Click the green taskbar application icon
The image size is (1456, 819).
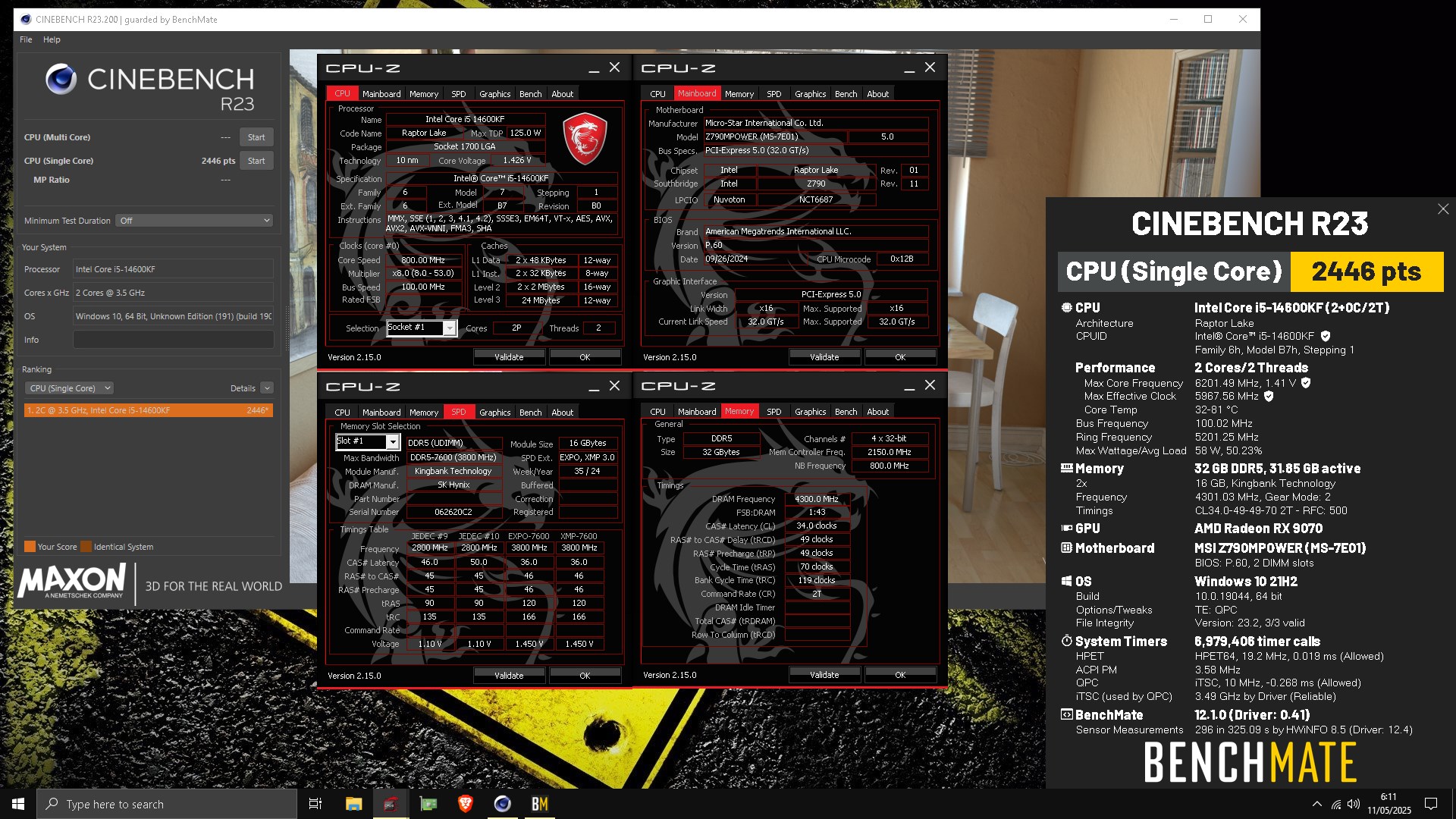pos(428,804)
